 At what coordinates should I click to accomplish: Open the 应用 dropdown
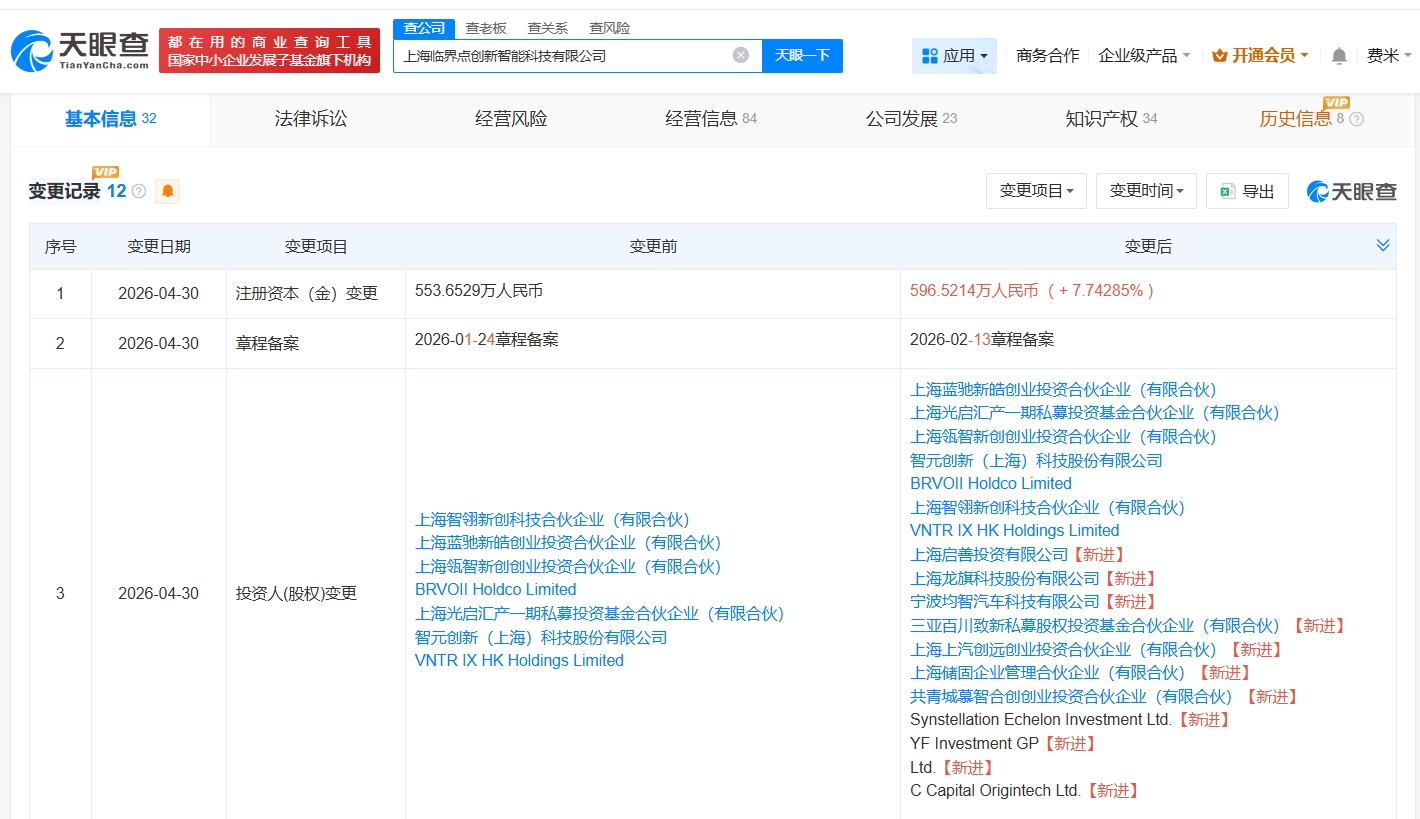(x=954, y=56)
